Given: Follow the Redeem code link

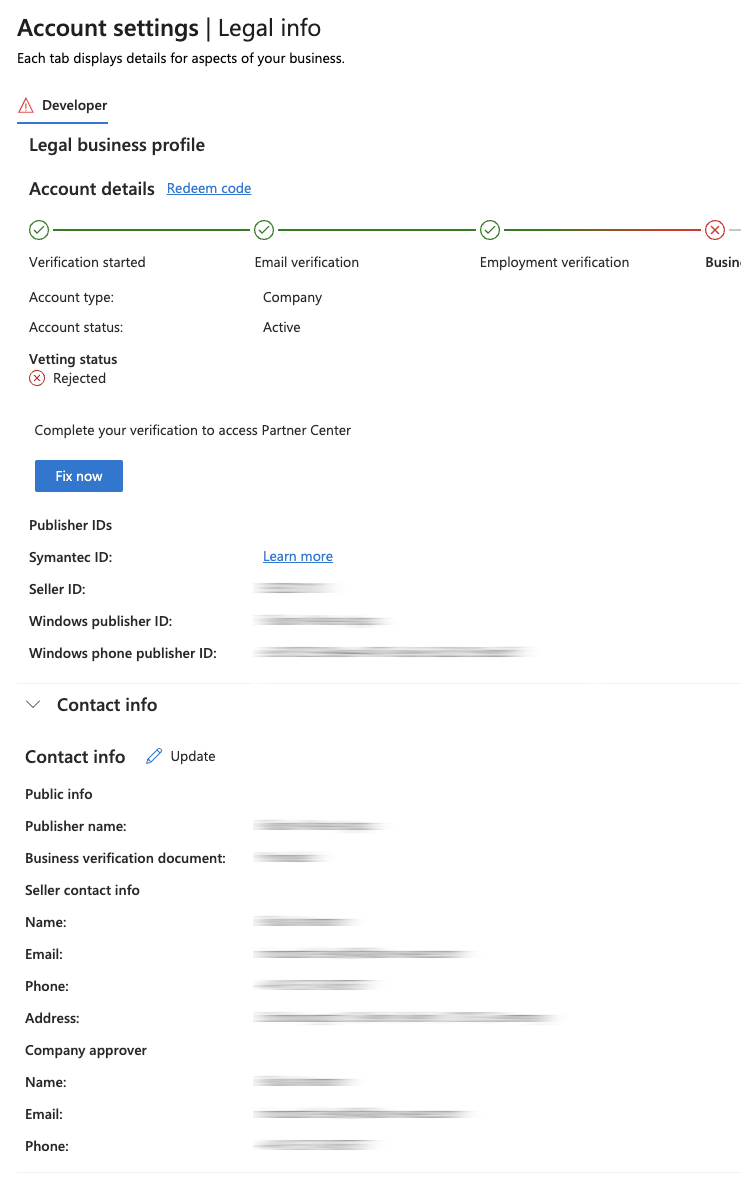Looking at the screenshot, I should pyautogui.click(x=209, y=189).
